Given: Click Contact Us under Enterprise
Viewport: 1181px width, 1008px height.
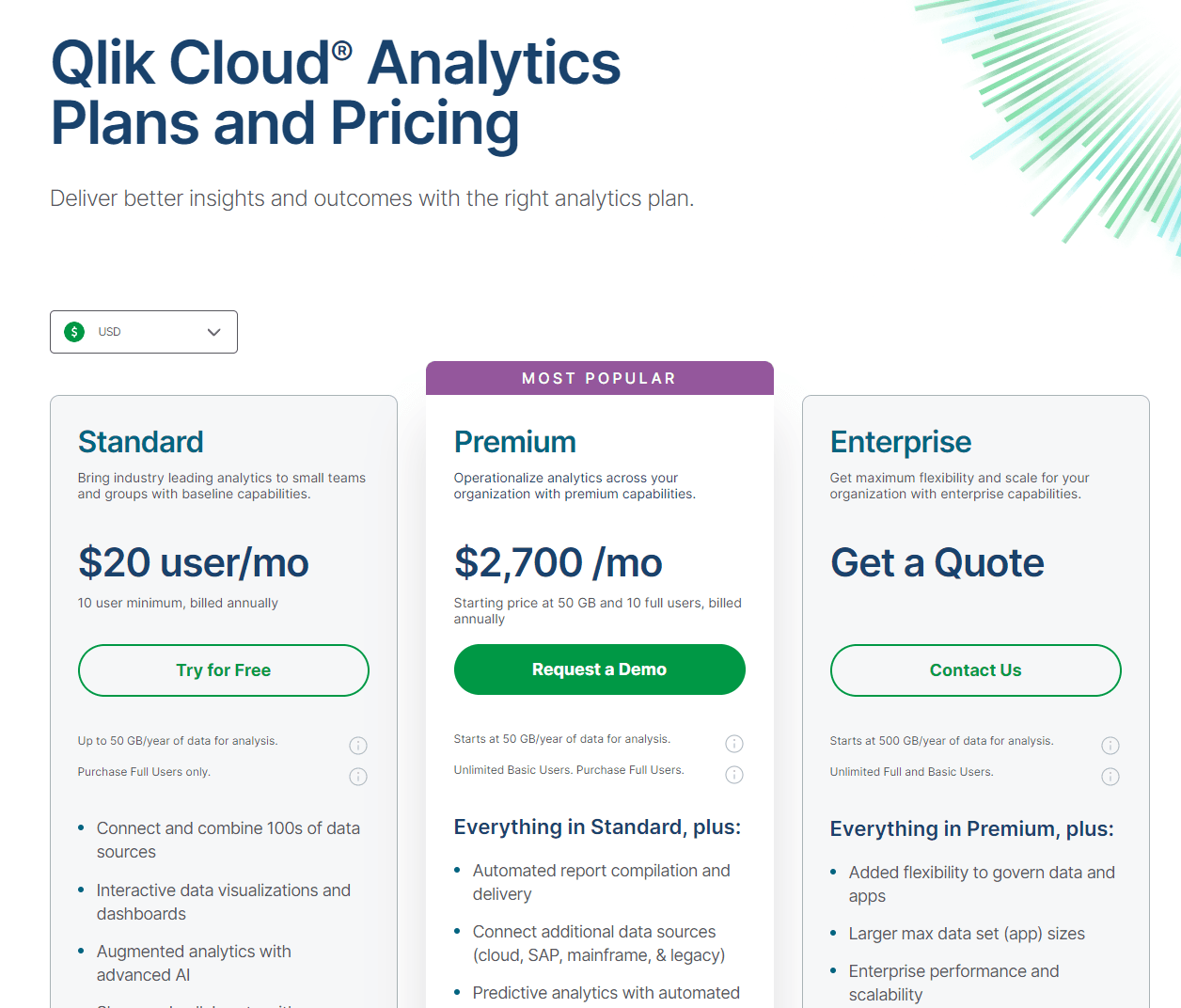Looking at the screenshot, I should [x=975, y=669].
